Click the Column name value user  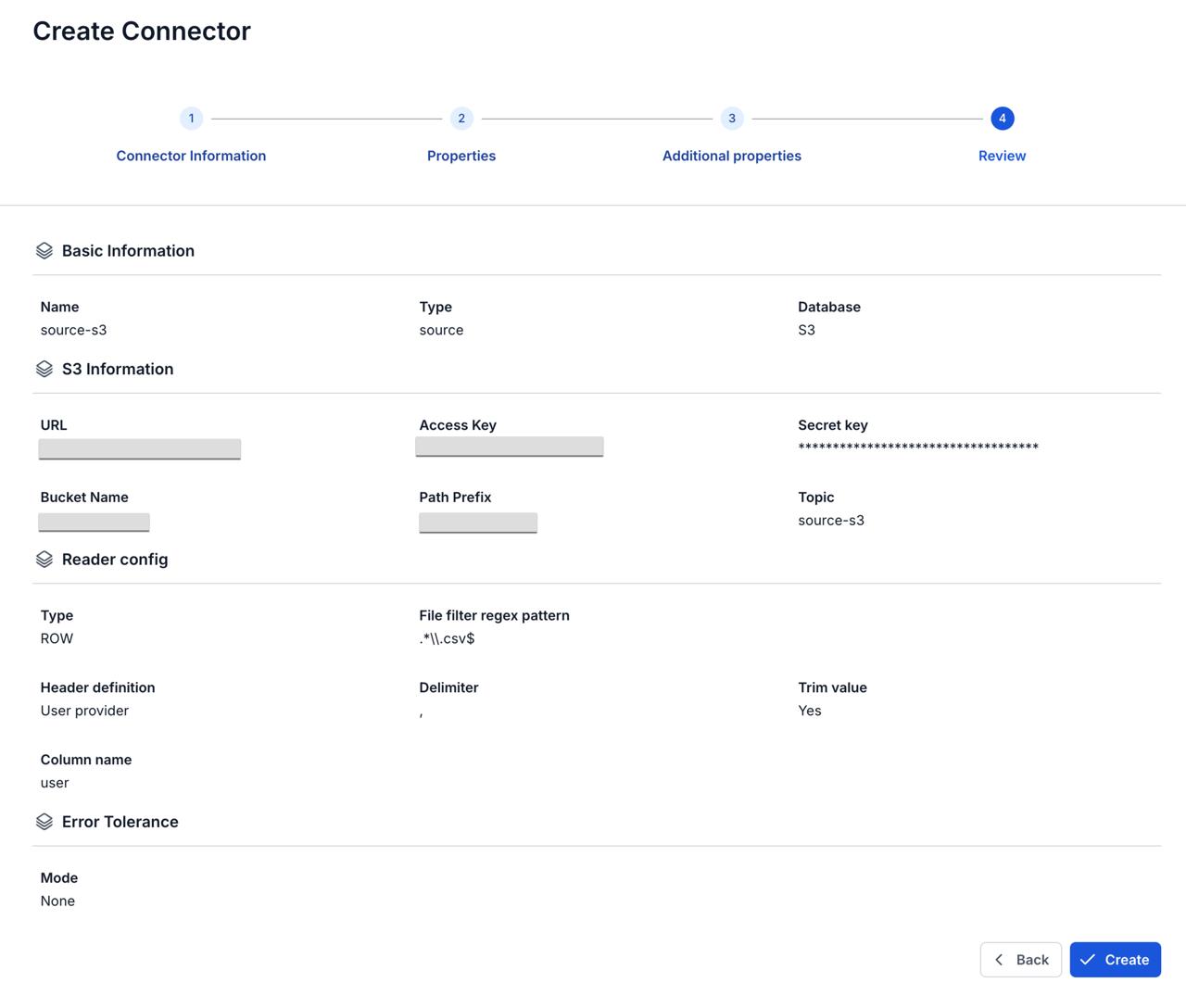point(55,783)
